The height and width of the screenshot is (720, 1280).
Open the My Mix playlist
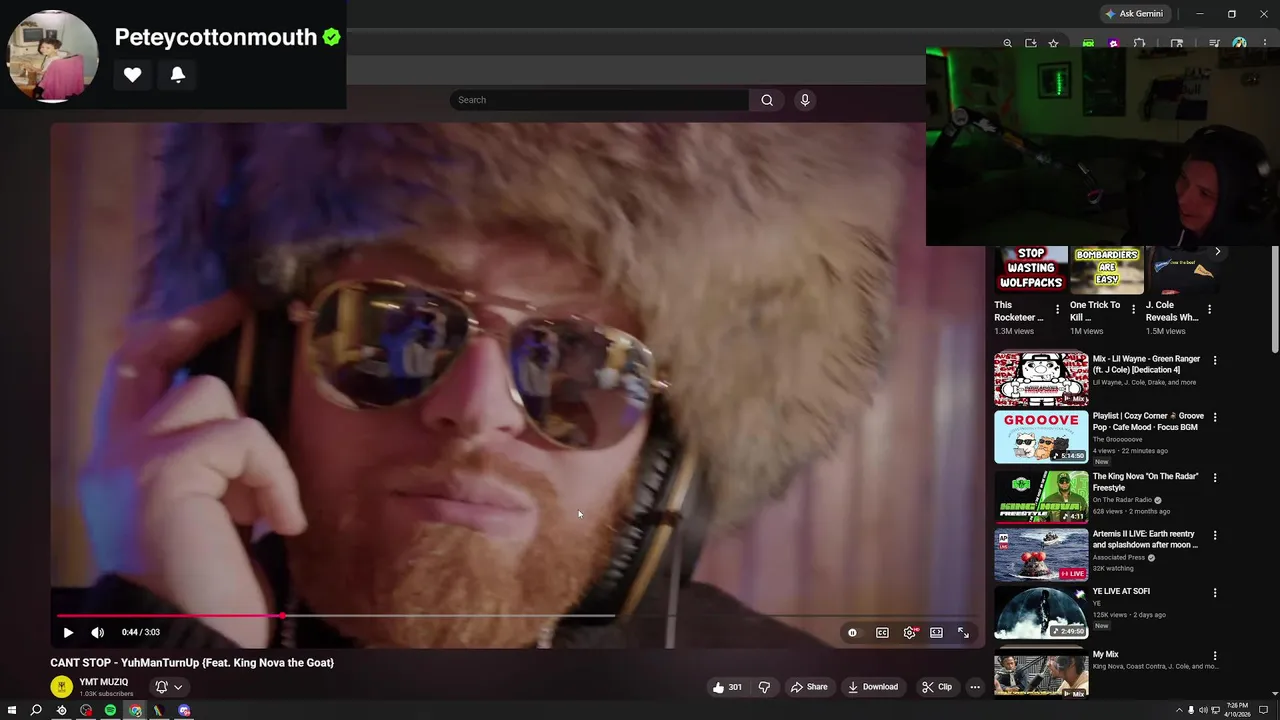tap(1105, 654)
